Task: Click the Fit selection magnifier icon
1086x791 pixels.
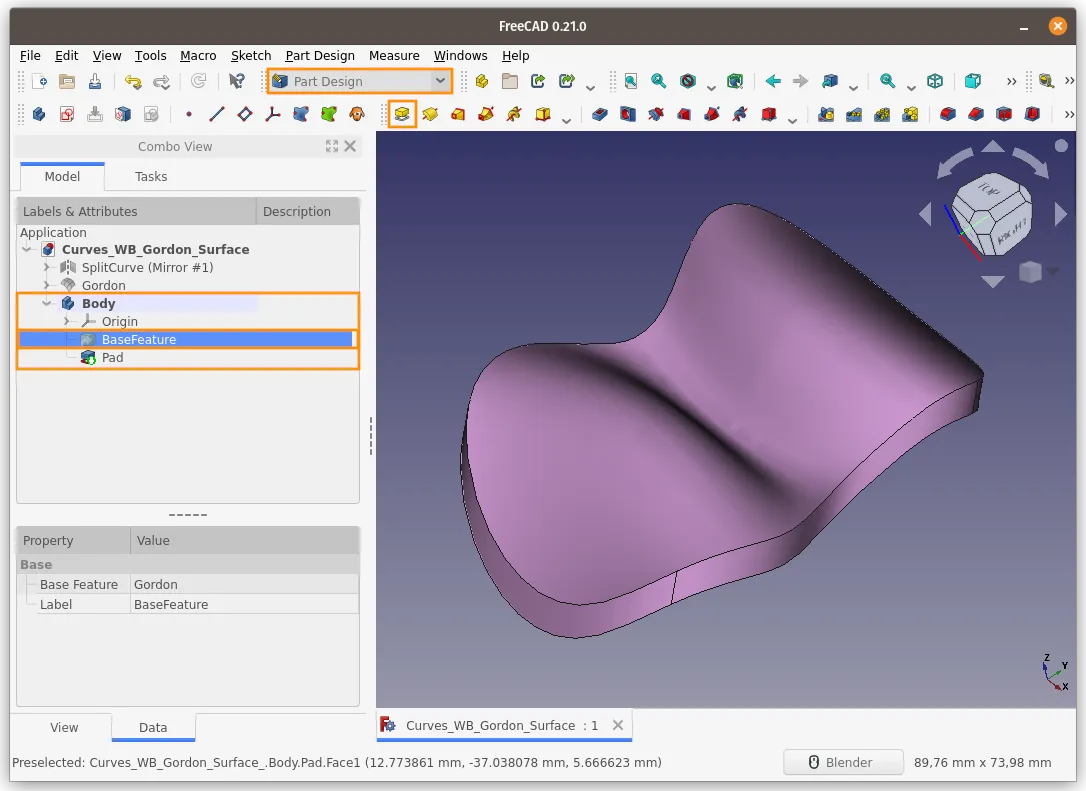Action: point(659,82)
